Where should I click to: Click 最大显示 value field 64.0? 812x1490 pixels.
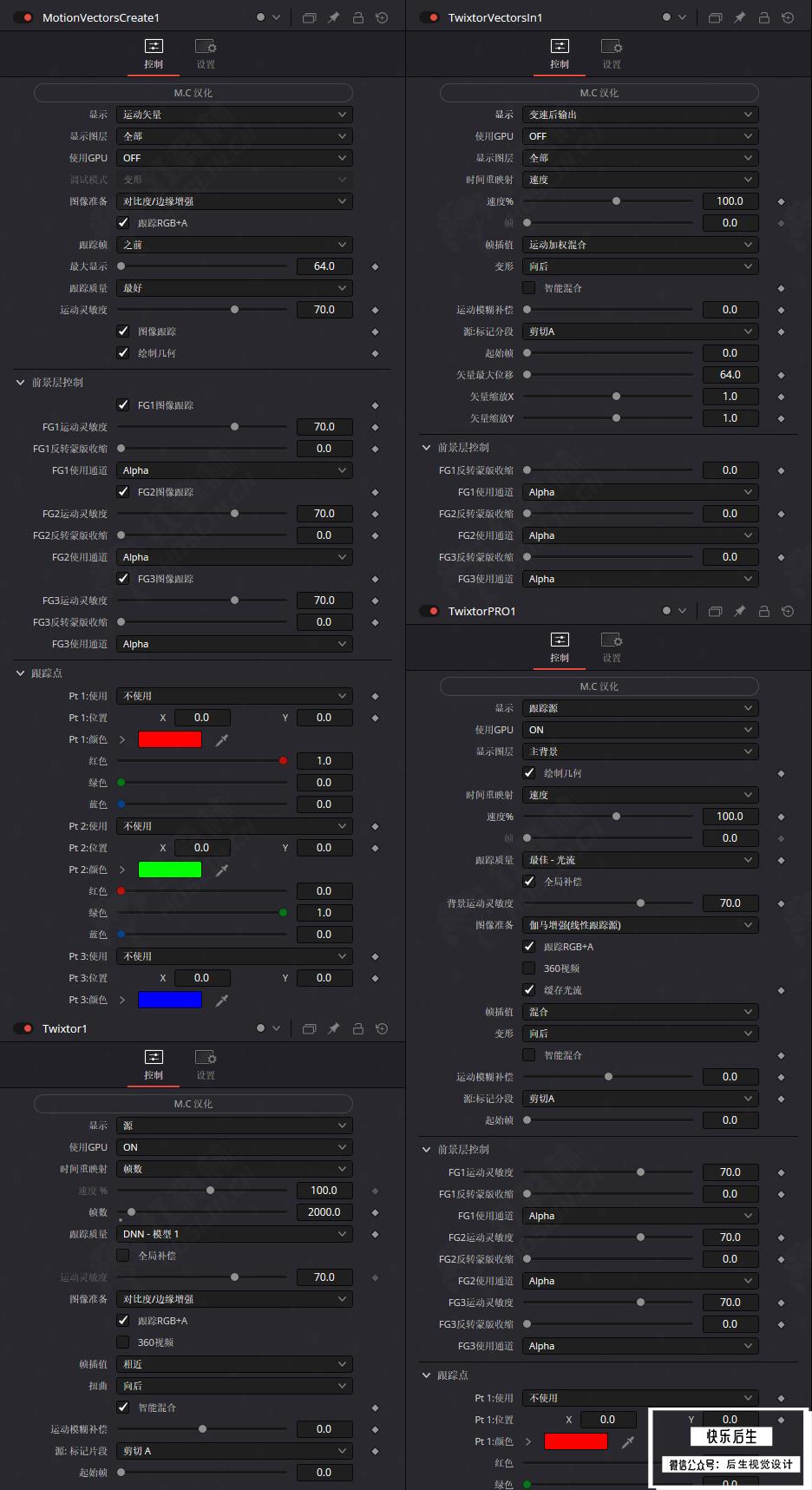tap(324, 266)
